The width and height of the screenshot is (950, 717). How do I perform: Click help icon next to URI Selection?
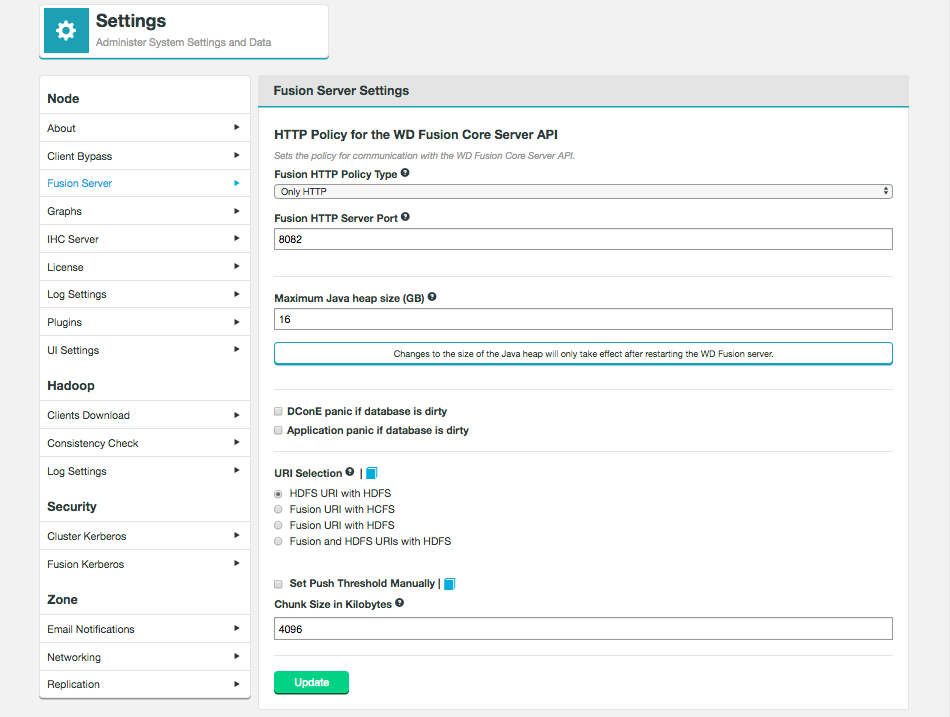[350, 472]
